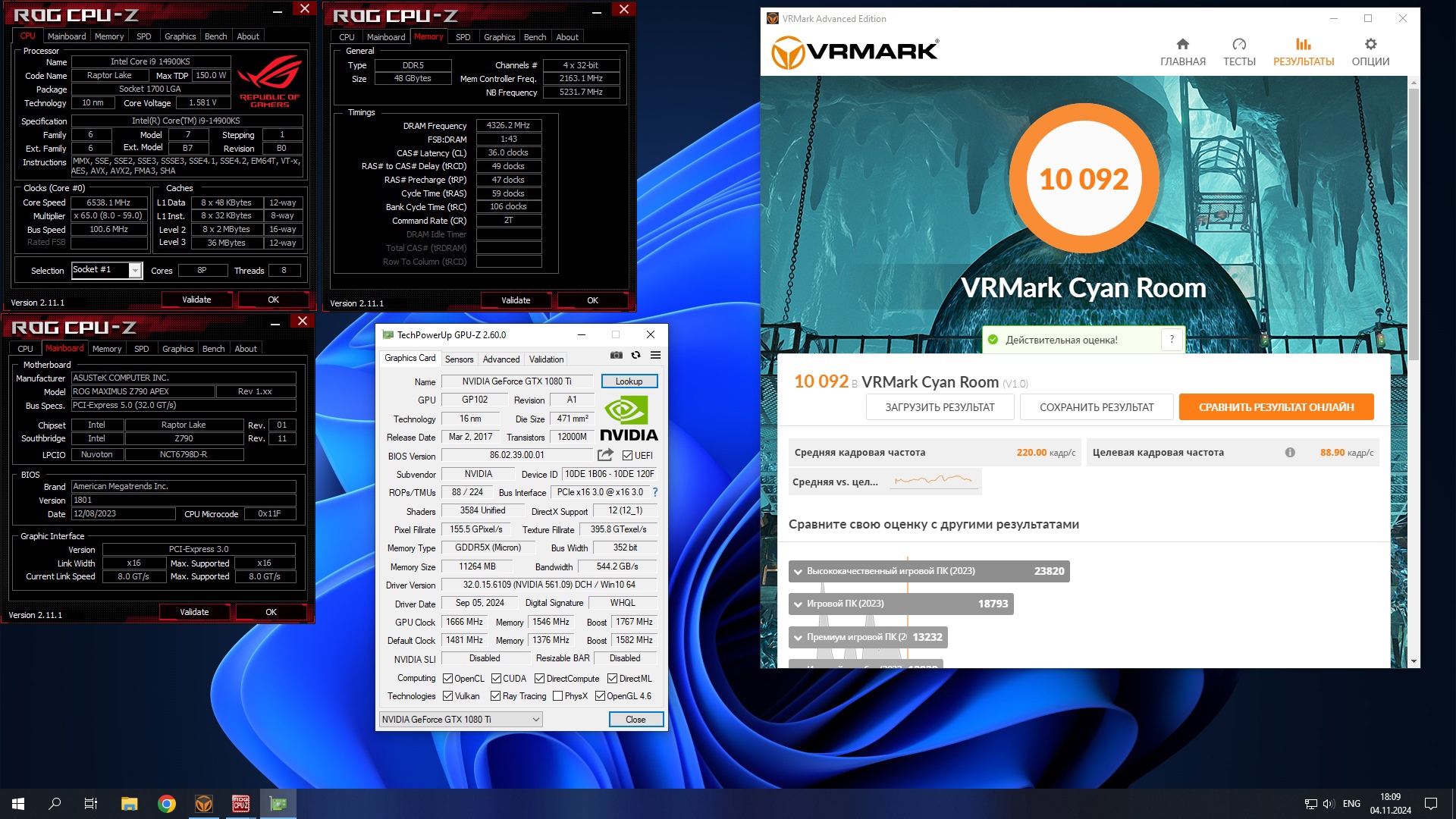This screenshot has height=819, width=1456.
Task: Click the GPU-Z screenshot camera icon
Action: coord(617,355)
